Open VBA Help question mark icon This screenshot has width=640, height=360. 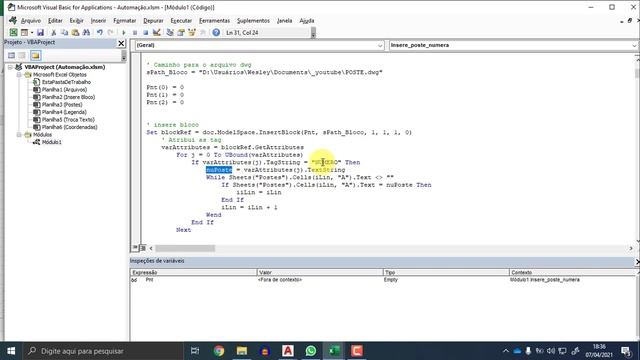click(x=216, y=32)
